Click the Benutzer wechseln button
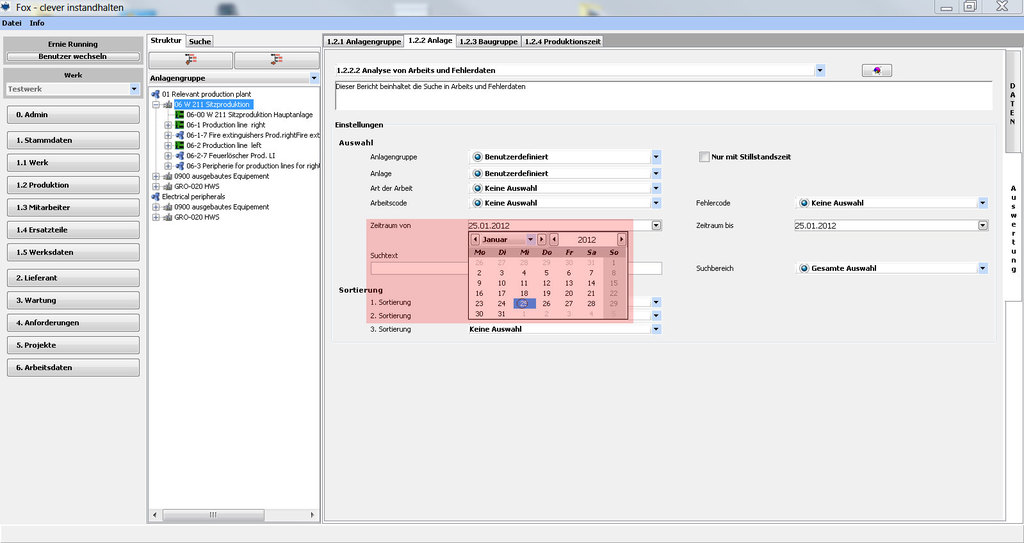The image size is (1024, 543). pos(72,57)
